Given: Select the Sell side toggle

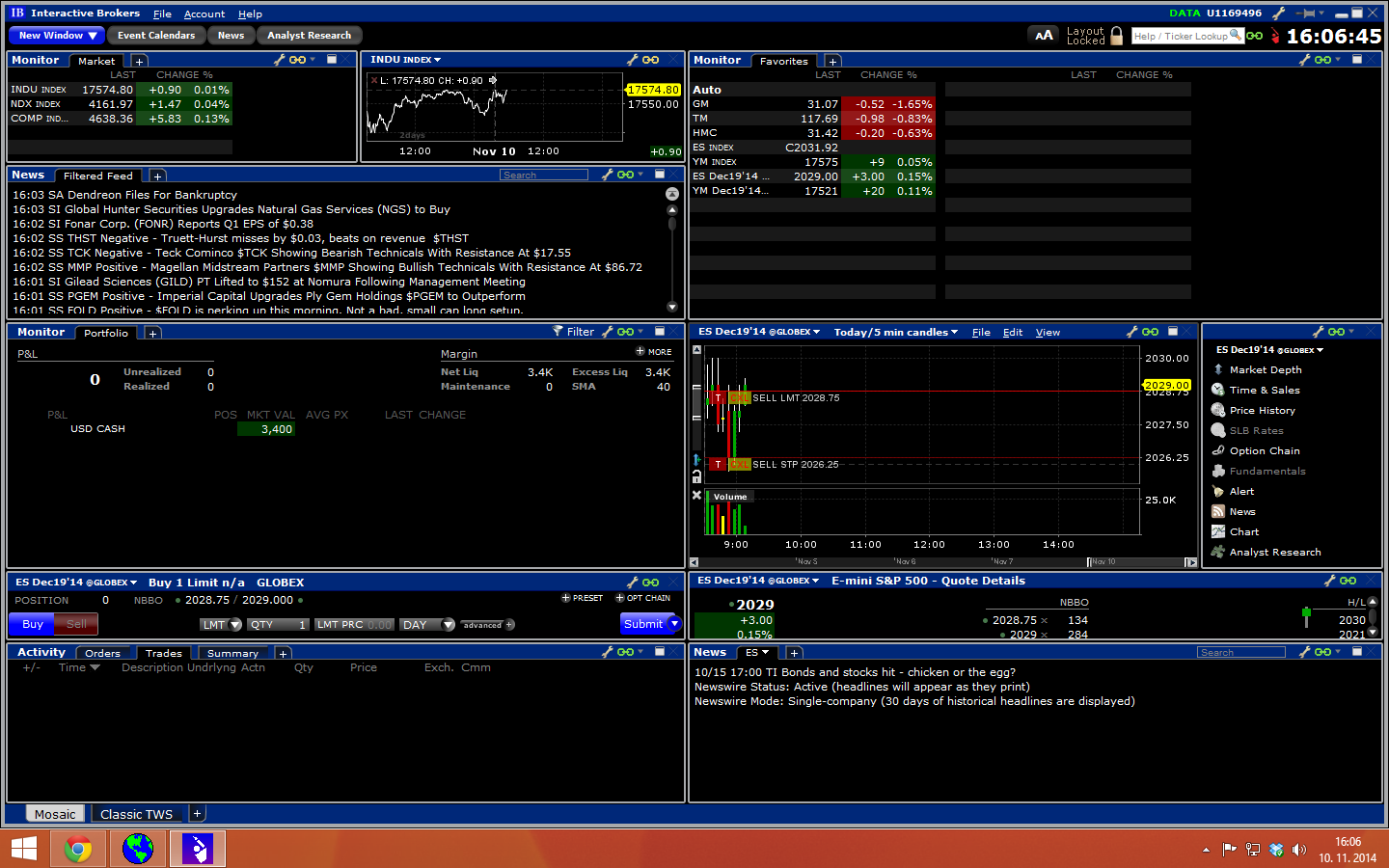Looking at the screenshot, I should 77,624.
